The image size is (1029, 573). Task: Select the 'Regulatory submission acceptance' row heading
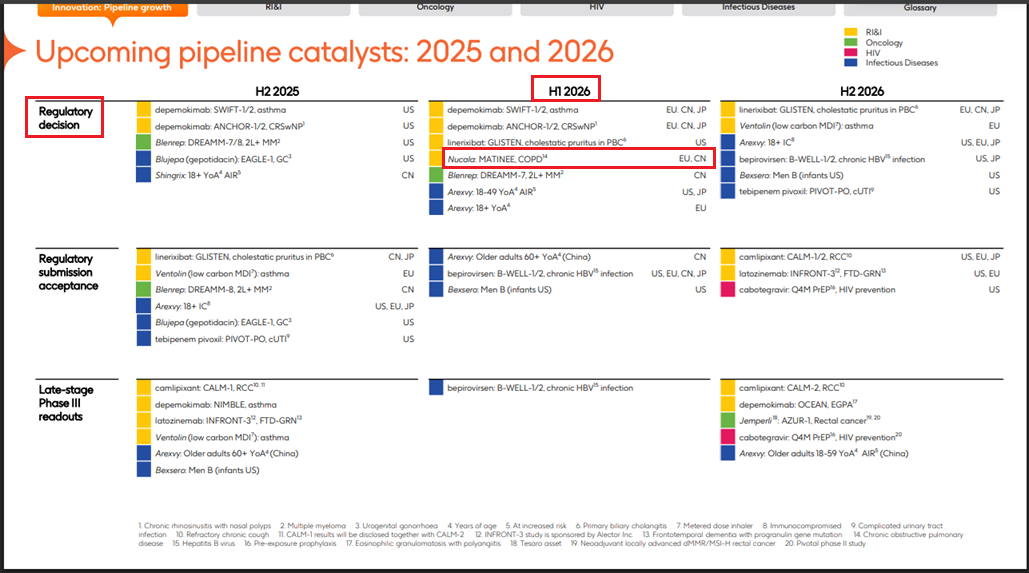click(x=68, y=272)
